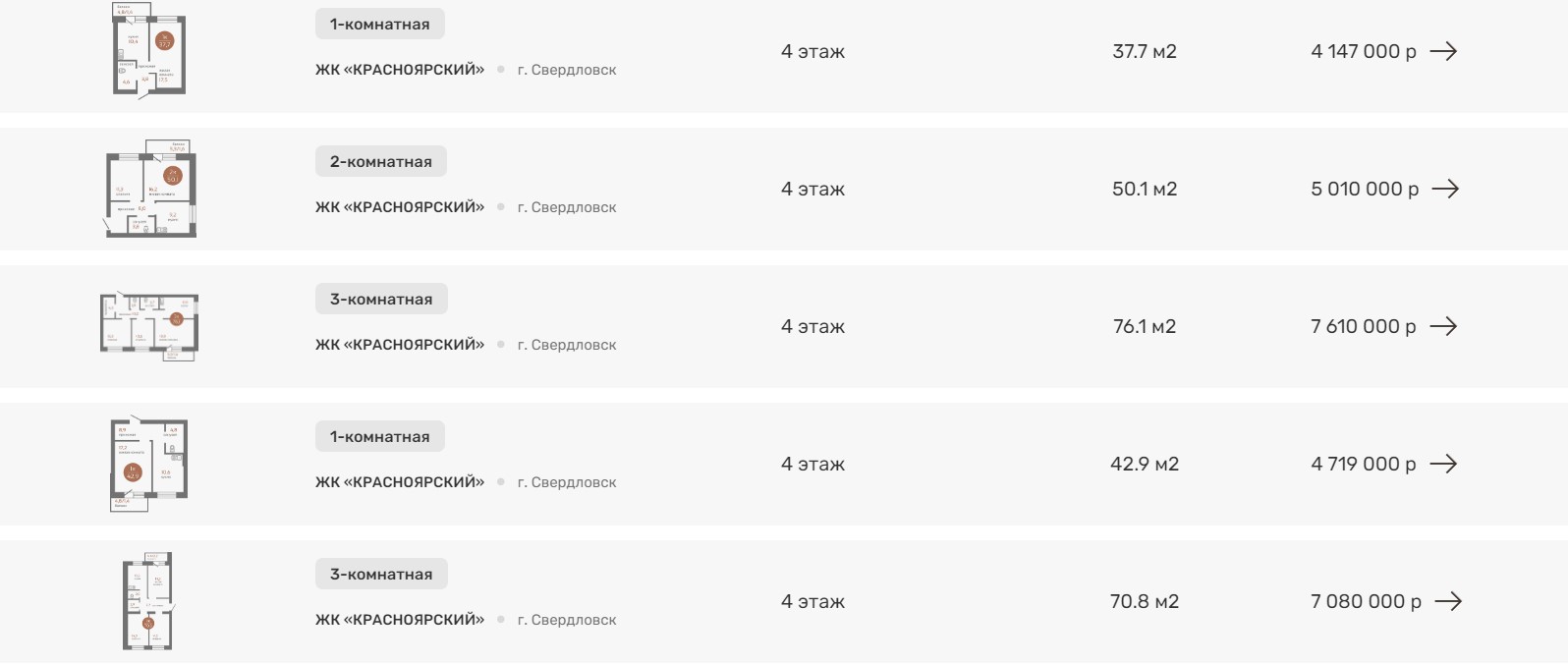Select the 2-комнатная tag
Screen dimensions: 1568x664
pos(381,162)
